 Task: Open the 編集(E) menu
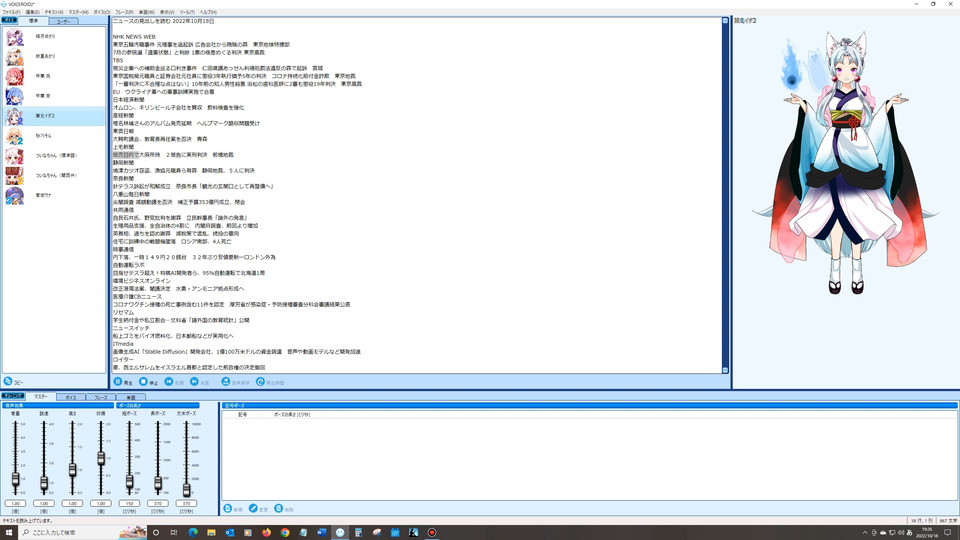[32, 12]
